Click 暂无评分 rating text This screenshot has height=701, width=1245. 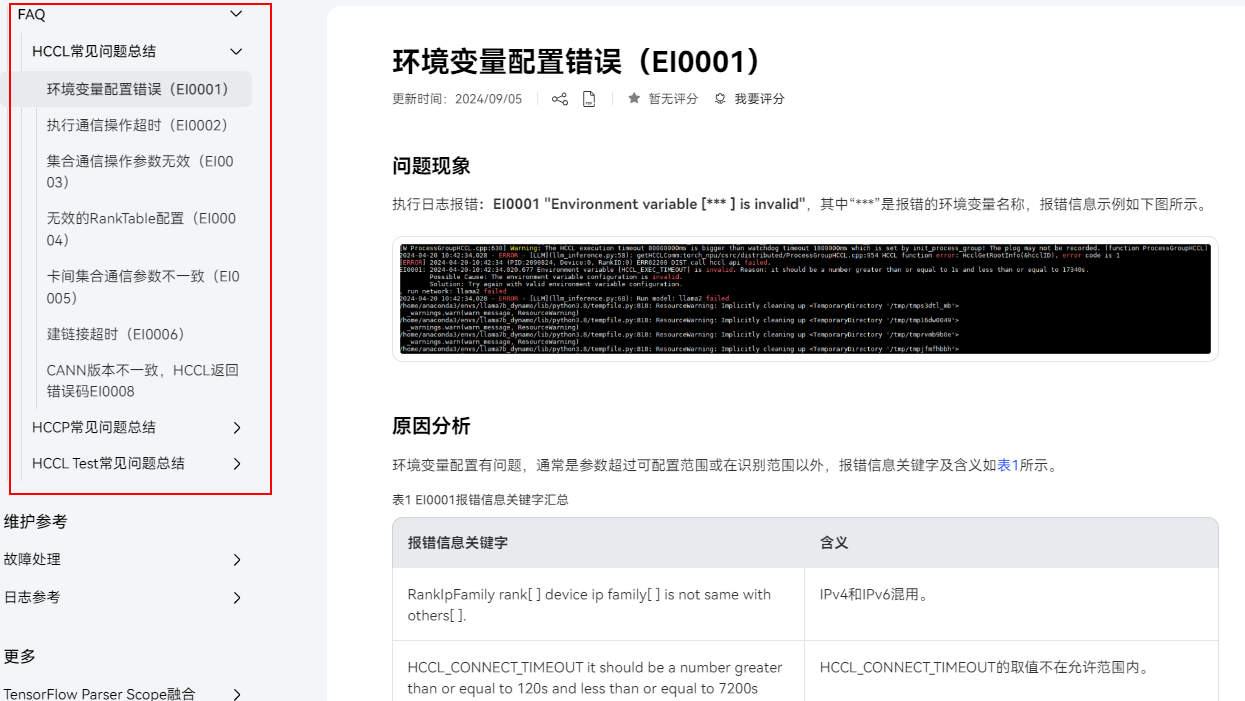tap(673, 99)
